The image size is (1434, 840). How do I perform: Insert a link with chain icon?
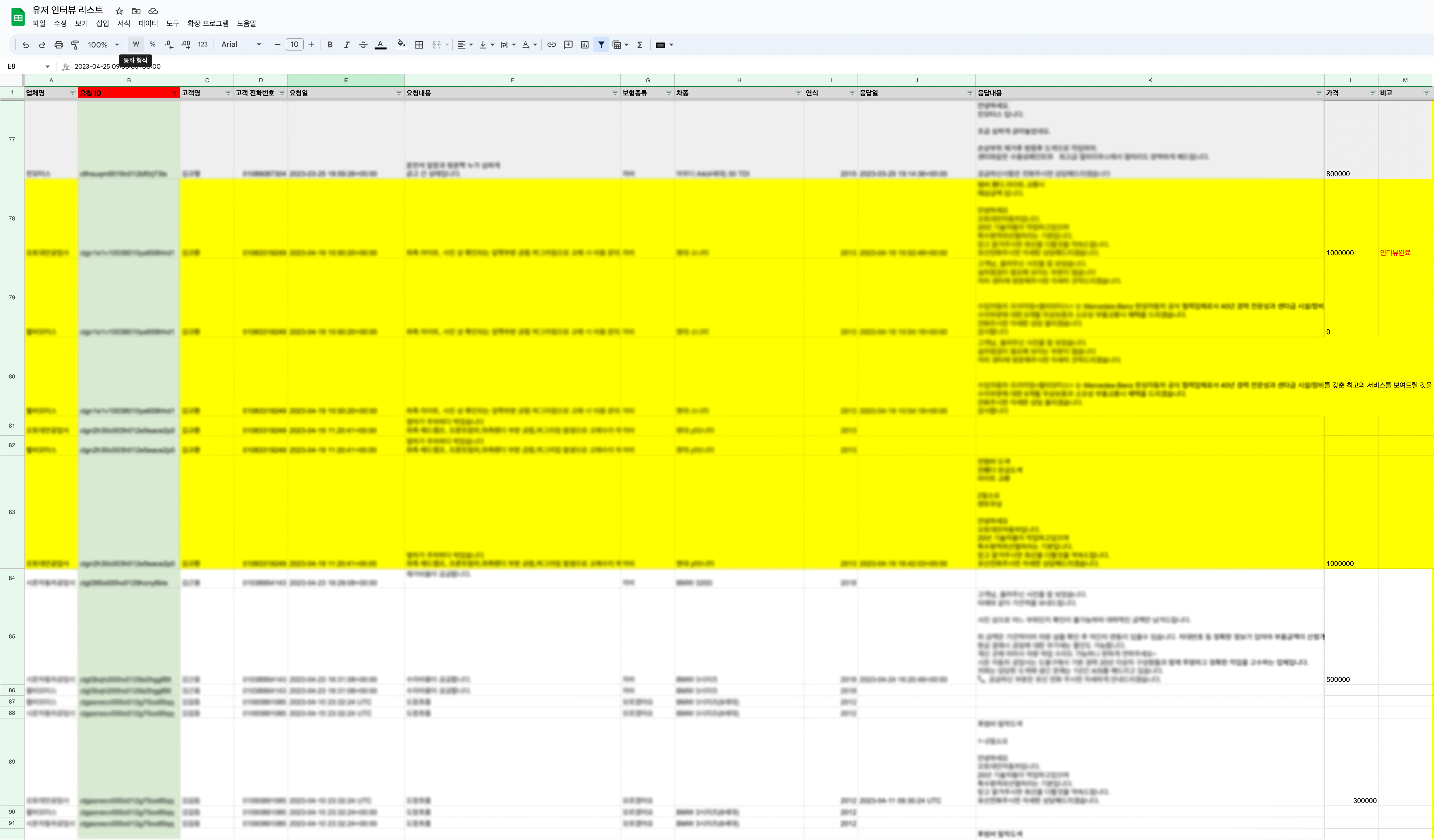pos(551,44)
